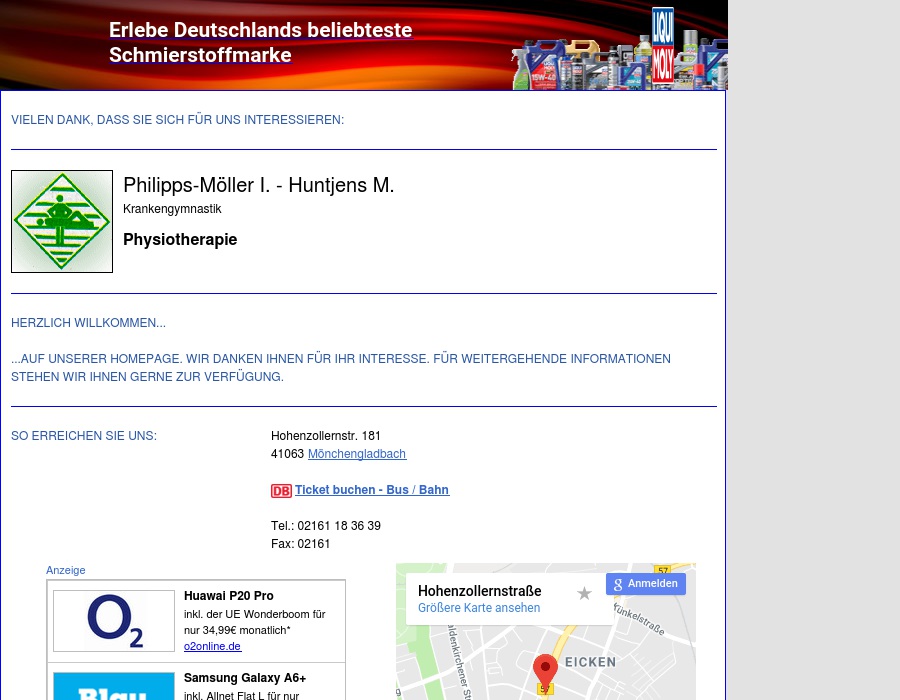Click the Liqui Moly banner headline text
900x700 pixels.
pos(260,43)
